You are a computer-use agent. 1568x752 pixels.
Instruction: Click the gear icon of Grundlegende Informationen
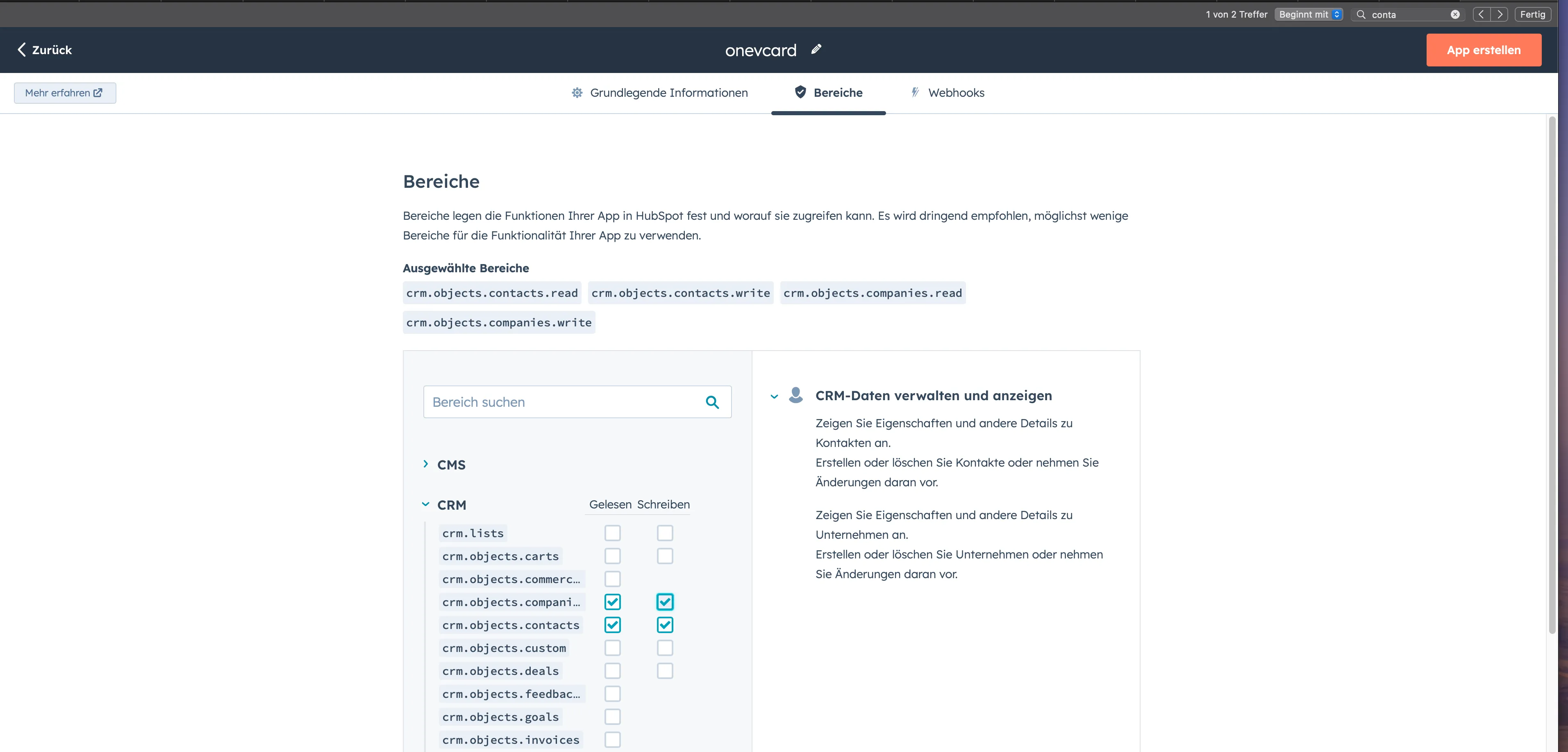coord(577,93)
